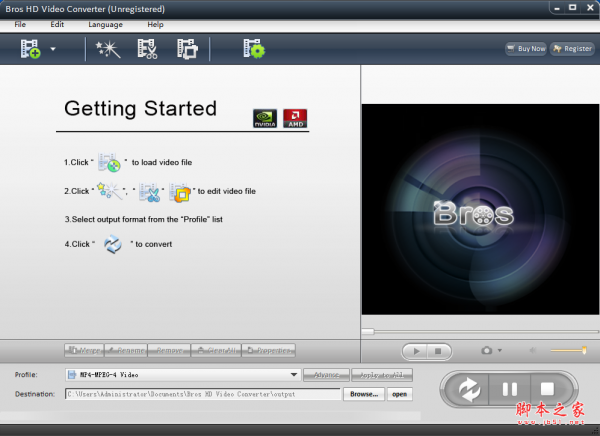Open the Edit menu

[x=57, y=24]
